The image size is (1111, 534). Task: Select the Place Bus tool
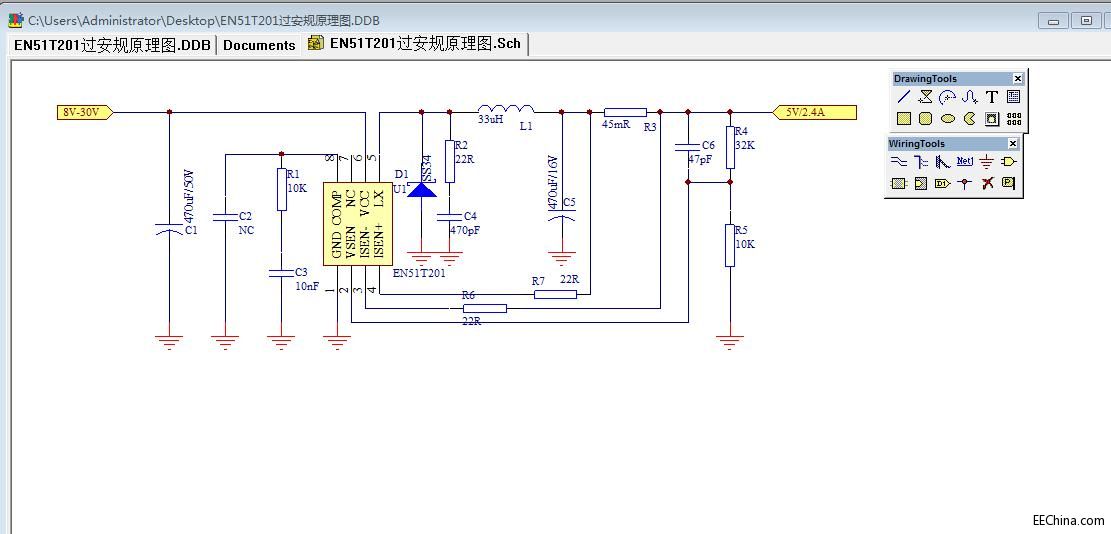[x=920, y=161]
